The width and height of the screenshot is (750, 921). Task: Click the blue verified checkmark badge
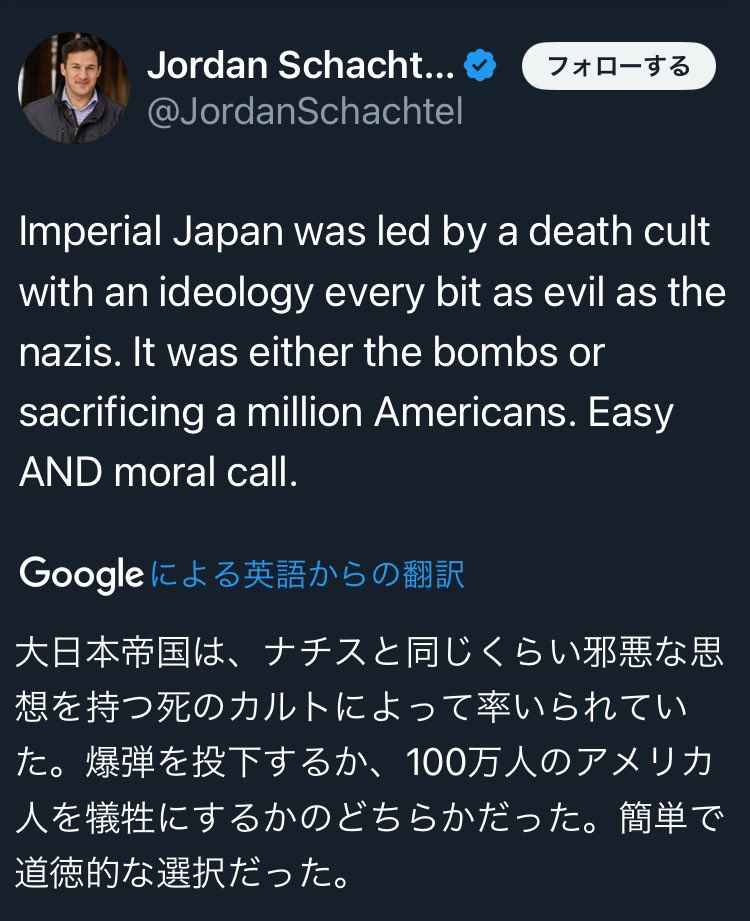click(x=484, y=67)
